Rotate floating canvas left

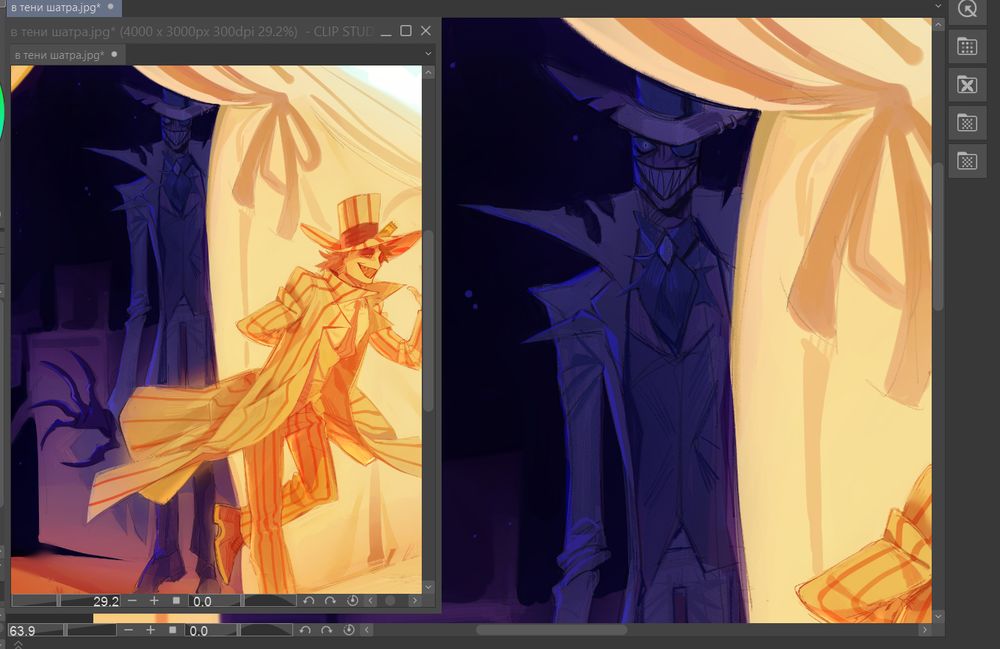tap(309, 601)
